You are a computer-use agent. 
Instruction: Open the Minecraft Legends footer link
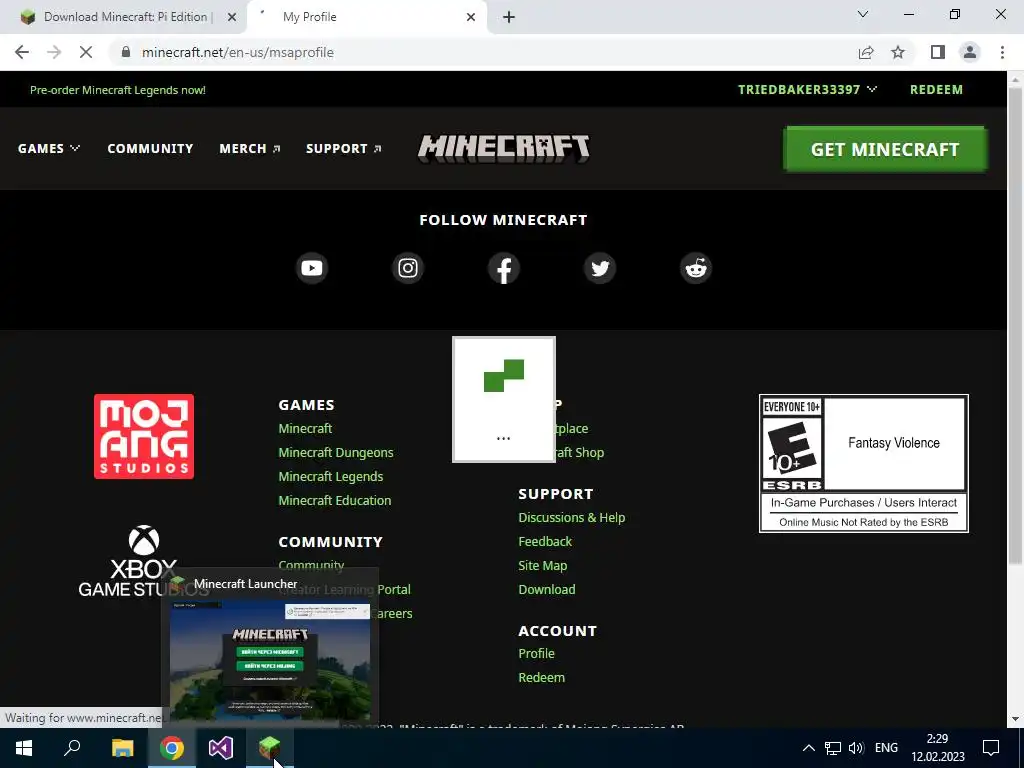(330, 477)
